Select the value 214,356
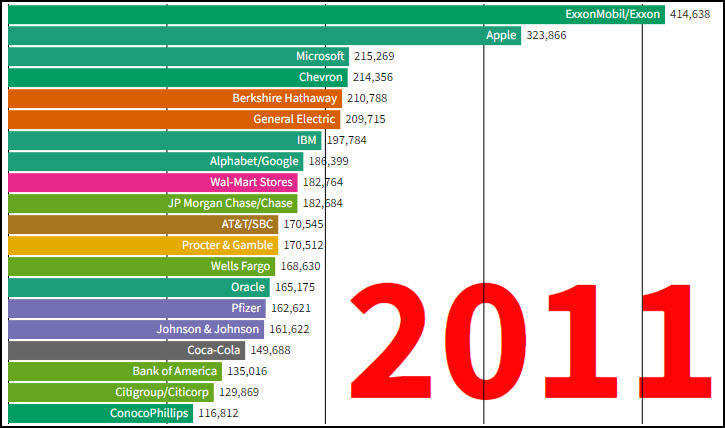The image size is (725, 428). [x=373, y=78]
